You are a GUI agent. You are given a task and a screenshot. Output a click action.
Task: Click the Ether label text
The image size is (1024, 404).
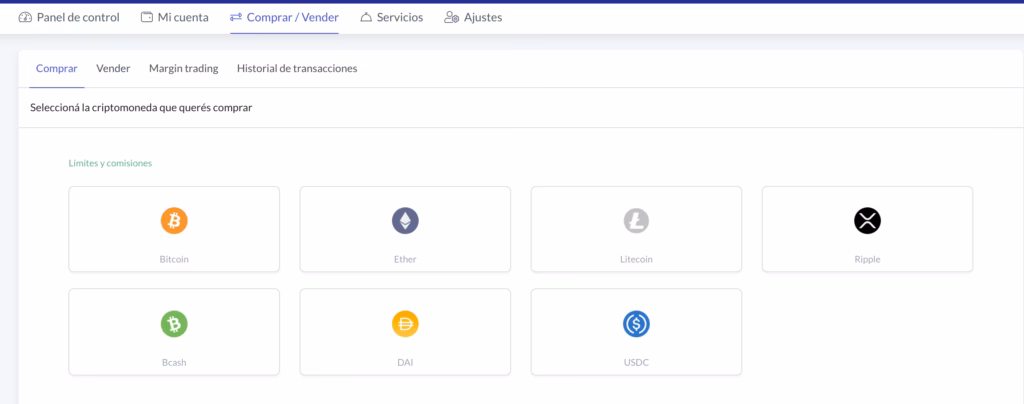tap(405, 259)
